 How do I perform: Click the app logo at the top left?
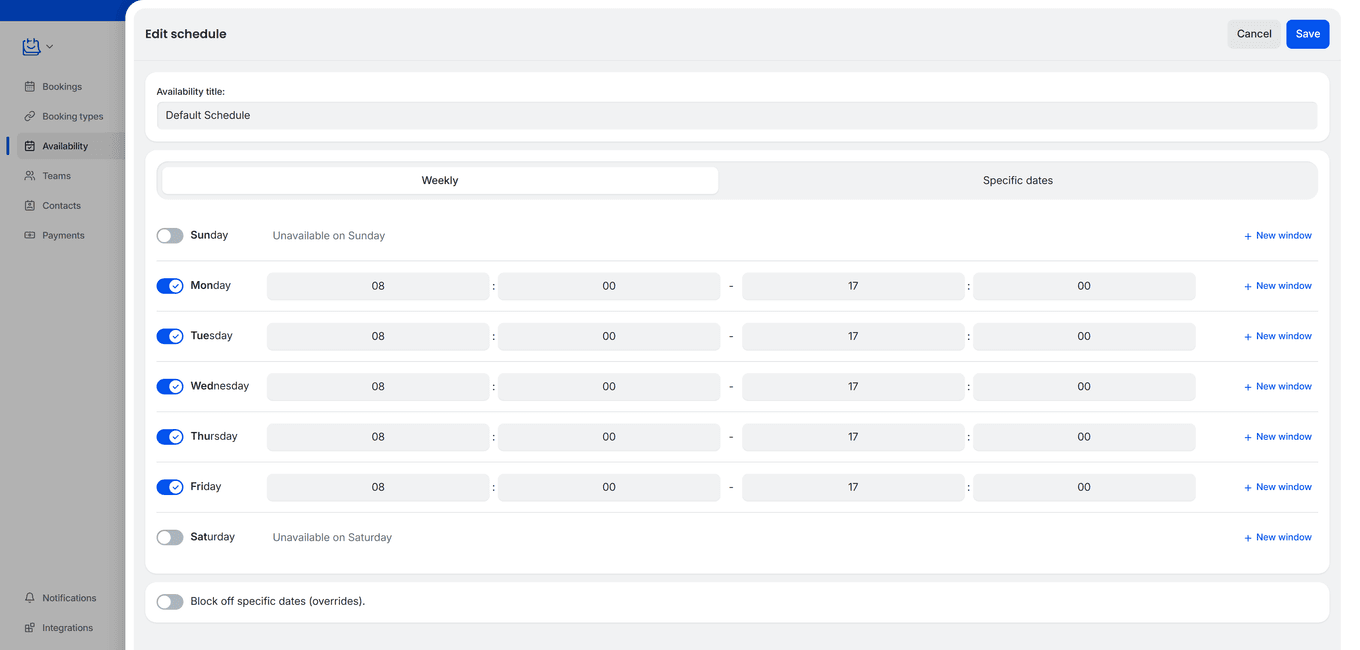point(30,45)
